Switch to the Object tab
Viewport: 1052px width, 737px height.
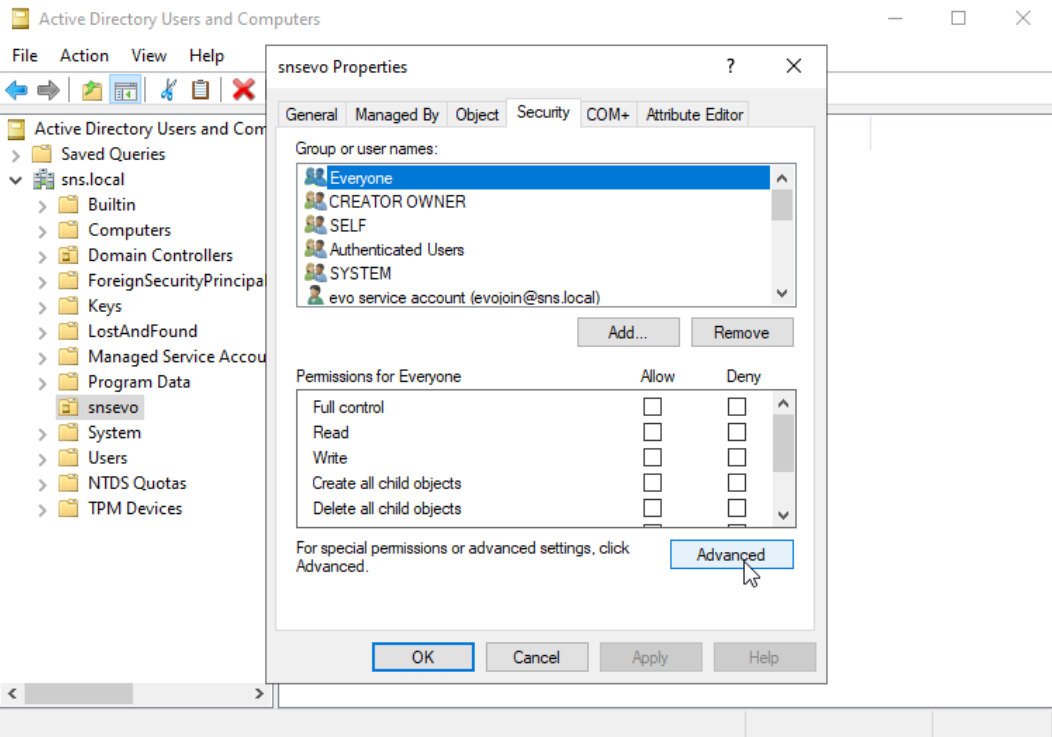click(477, 115)
